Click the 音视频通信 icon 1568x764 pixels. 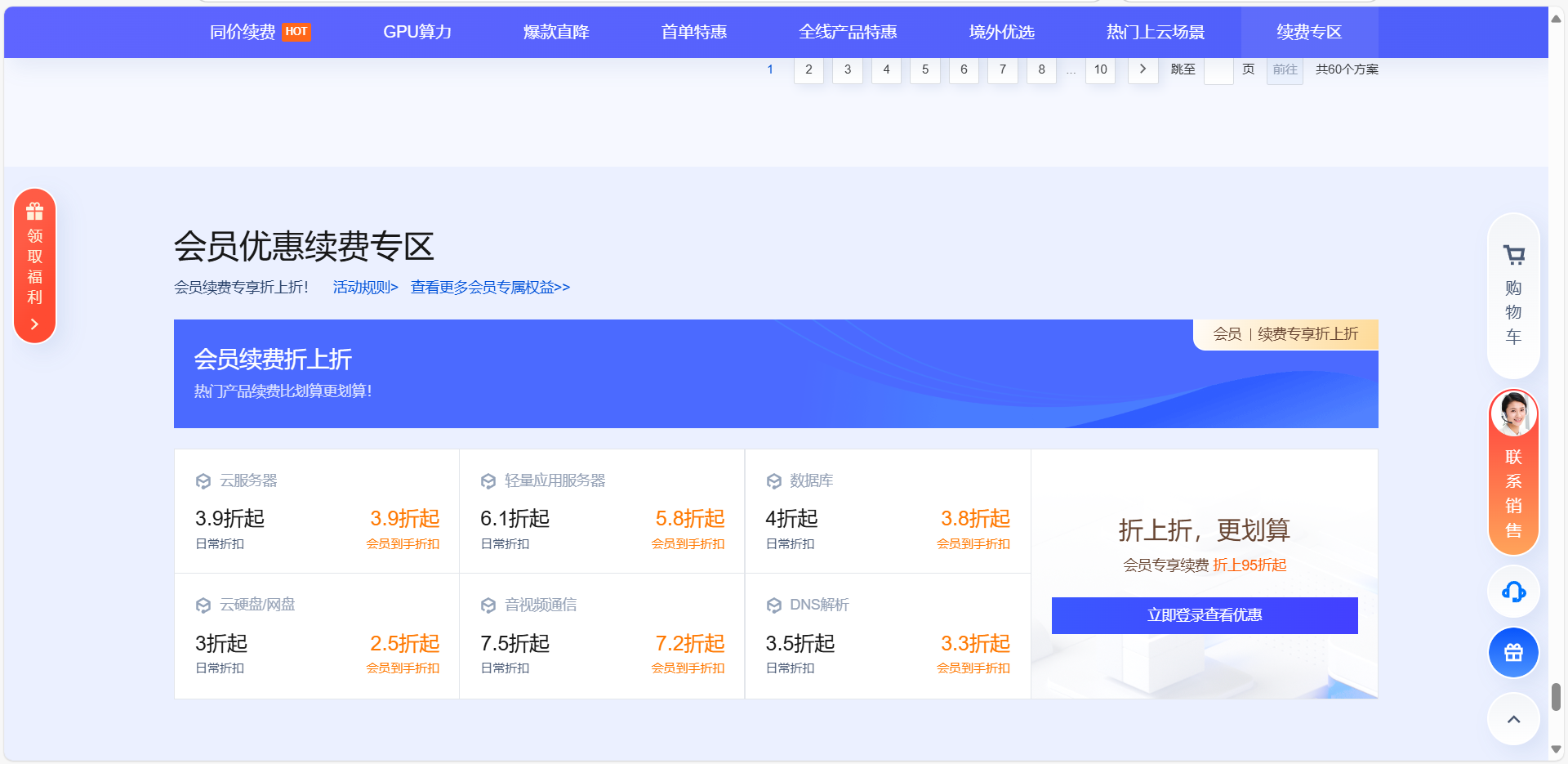488,605
